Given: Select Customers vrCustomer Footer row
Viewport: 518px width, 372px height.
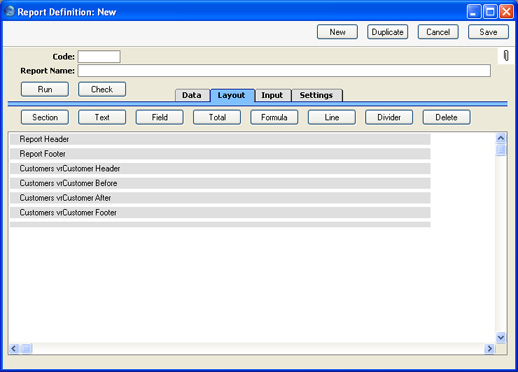Looking at the screenshot, I should pyautogui.click(x=220, y=213).
